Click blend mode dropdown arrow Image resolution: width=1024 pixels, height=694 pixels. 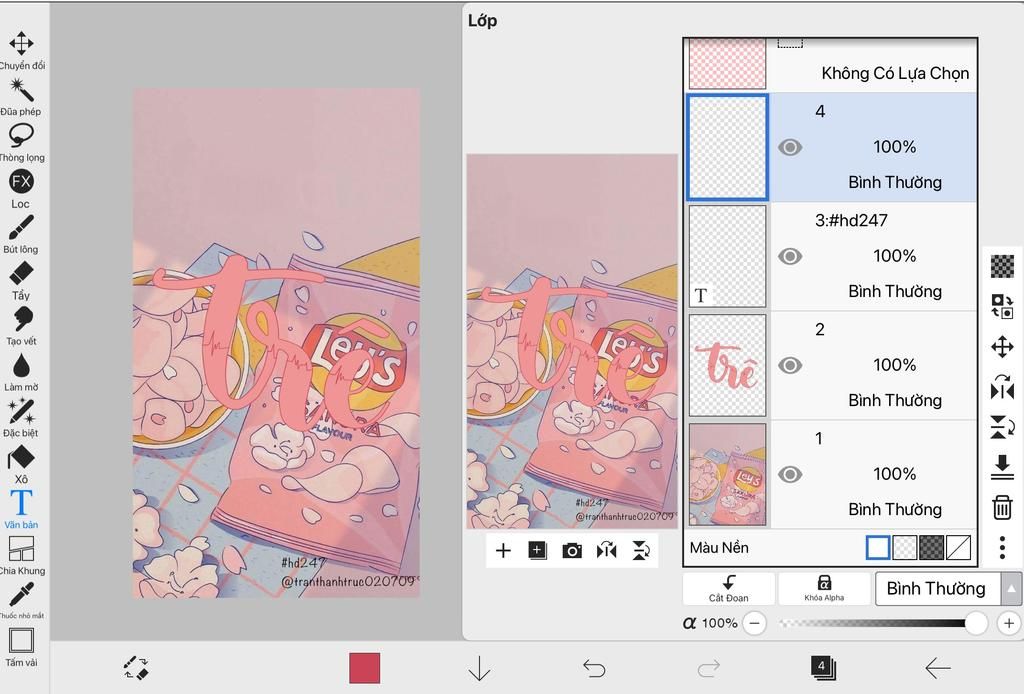pos(1011,589)
